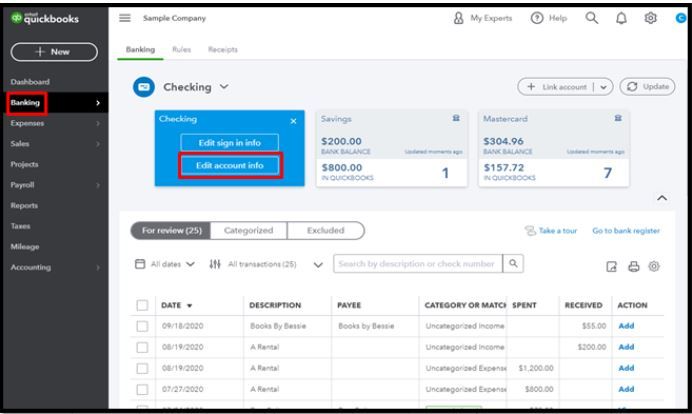Click the search by description field
Image resolution: width=692 pixels, height=414 pixels.
418,263
